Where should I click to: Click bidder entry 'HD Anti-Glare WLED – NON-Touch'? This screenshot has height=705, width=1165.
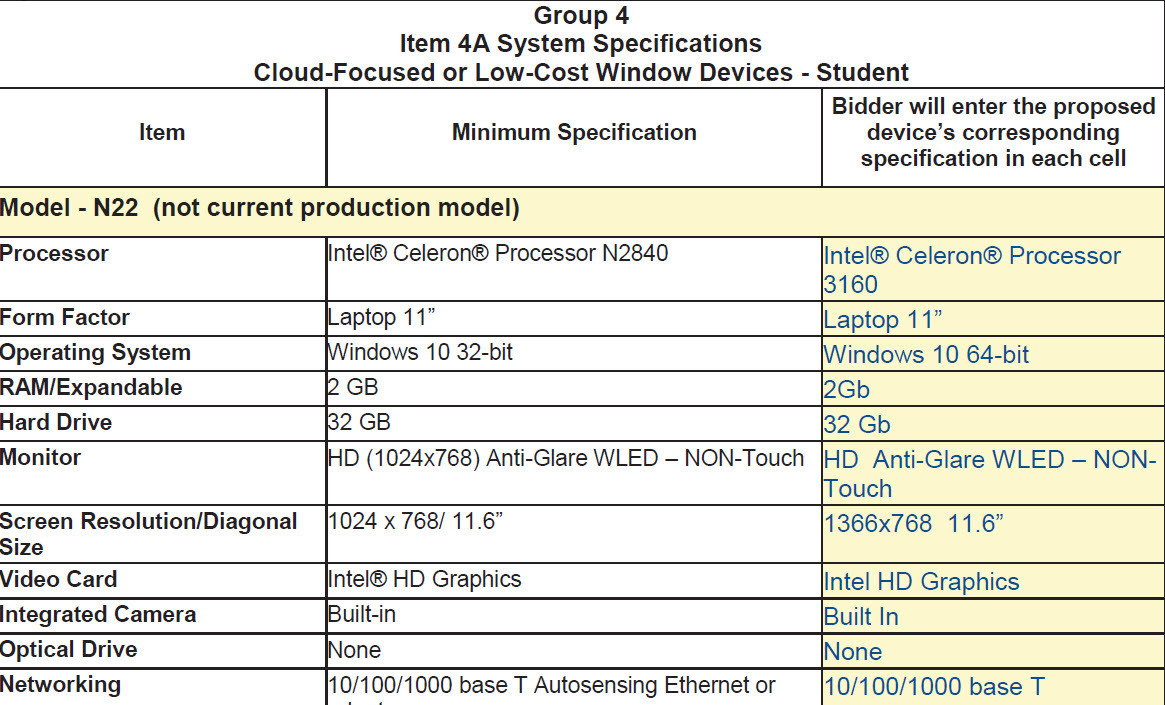(990, 474)
